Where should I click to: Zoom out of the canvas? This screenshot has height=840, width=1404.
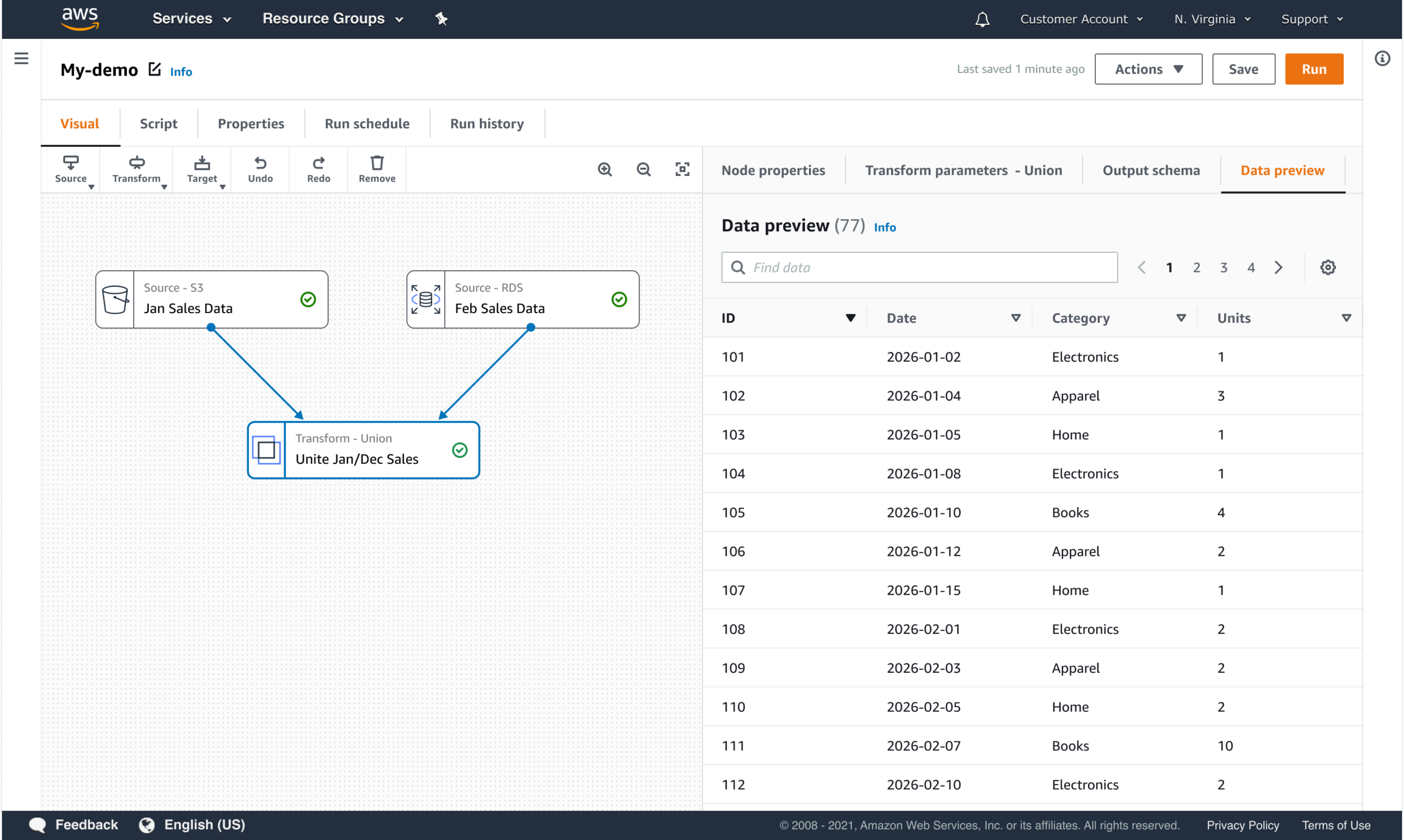(x=643, y=169)
